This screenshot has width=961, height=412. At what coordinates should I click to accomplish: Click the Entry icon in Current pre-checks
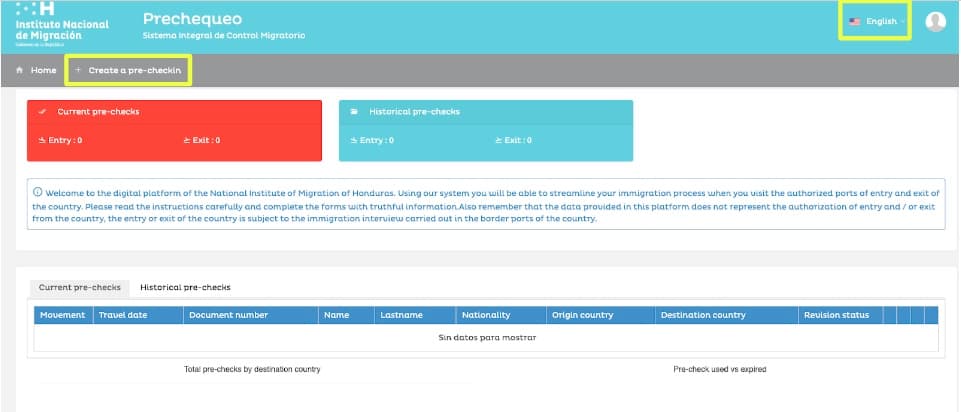point(42,140)
